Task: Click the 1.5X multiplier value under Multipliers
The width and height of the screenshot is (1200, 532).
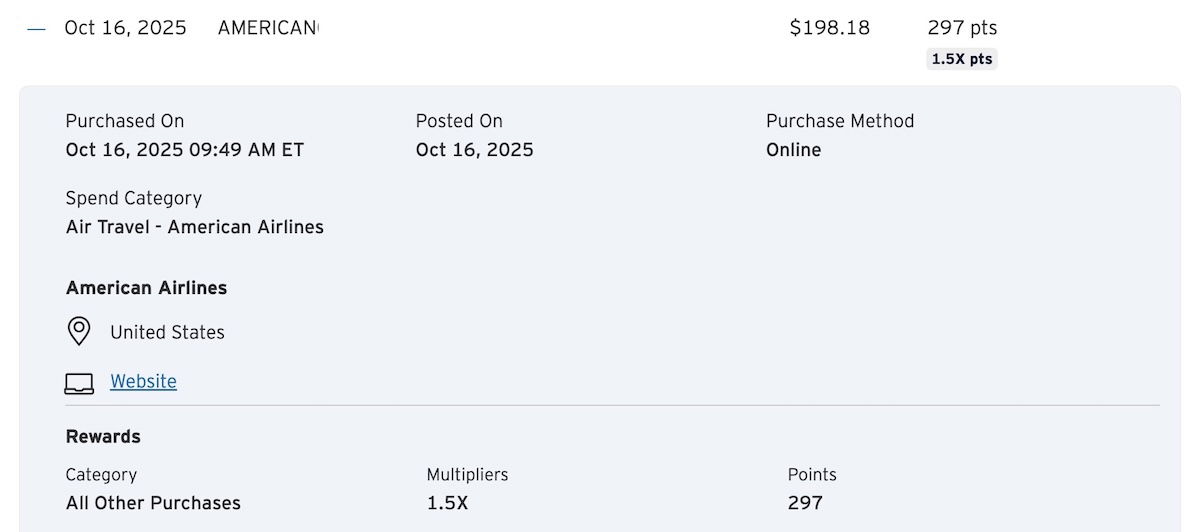Action: click(447, 503)
